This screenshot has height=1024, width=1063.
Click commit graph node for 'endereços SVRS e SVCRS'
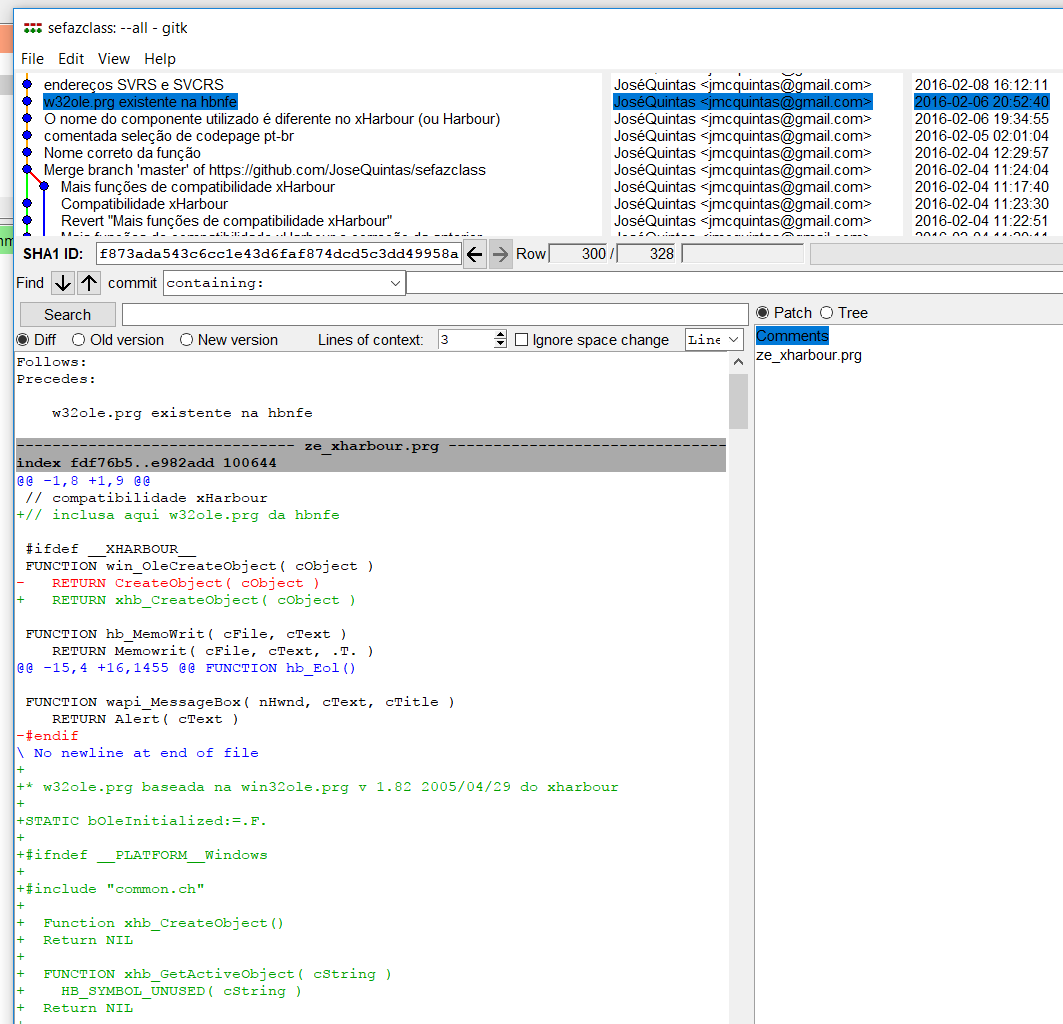[27, 85]
